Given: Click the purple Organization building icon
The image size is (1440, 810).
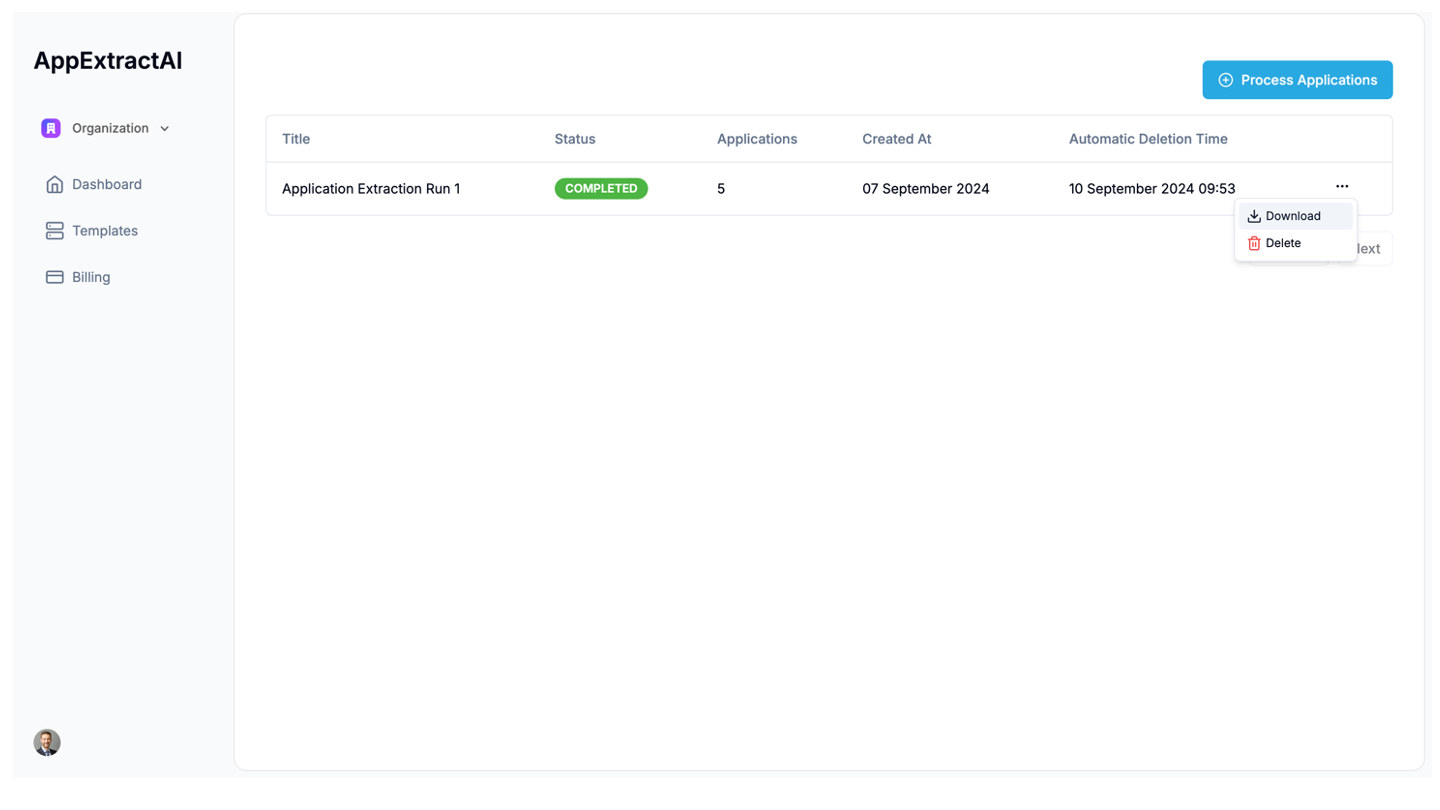Looking at the screenshot, I should tap(51, 128).
